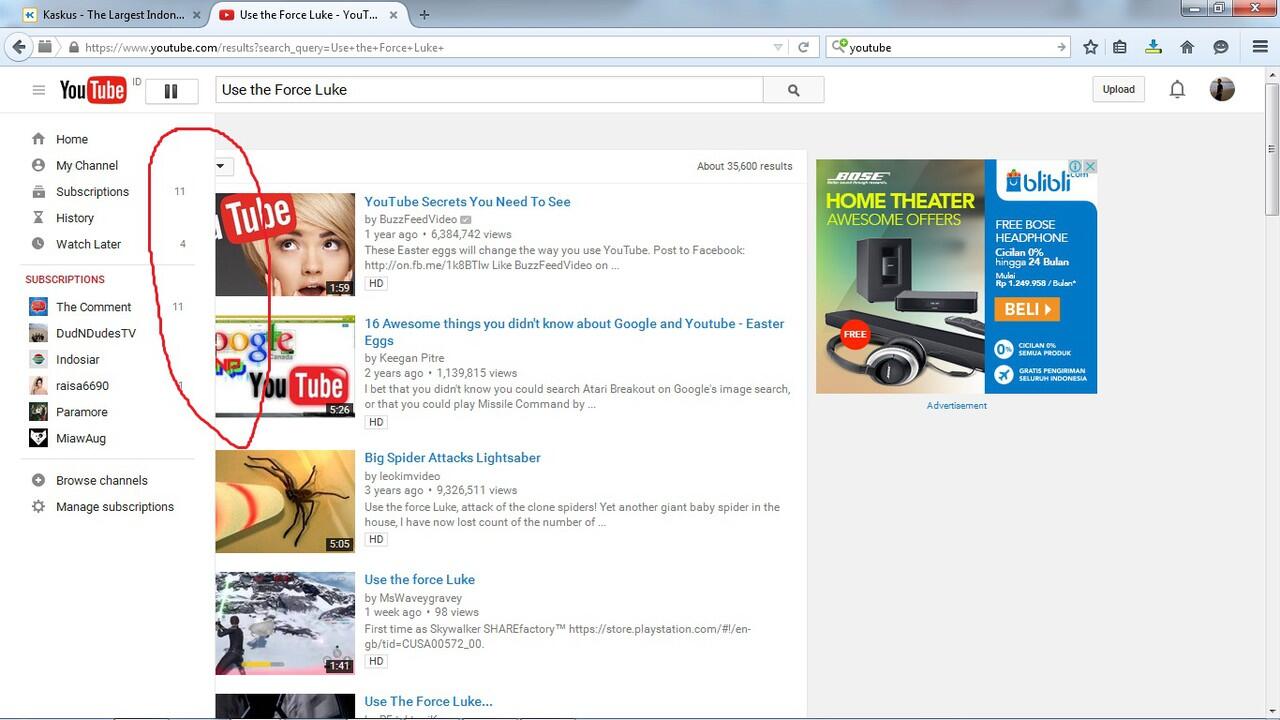Click the Subscriptions text in sidebar
The height and width of the screenshot is (720, 1280).
coord(92,191)
